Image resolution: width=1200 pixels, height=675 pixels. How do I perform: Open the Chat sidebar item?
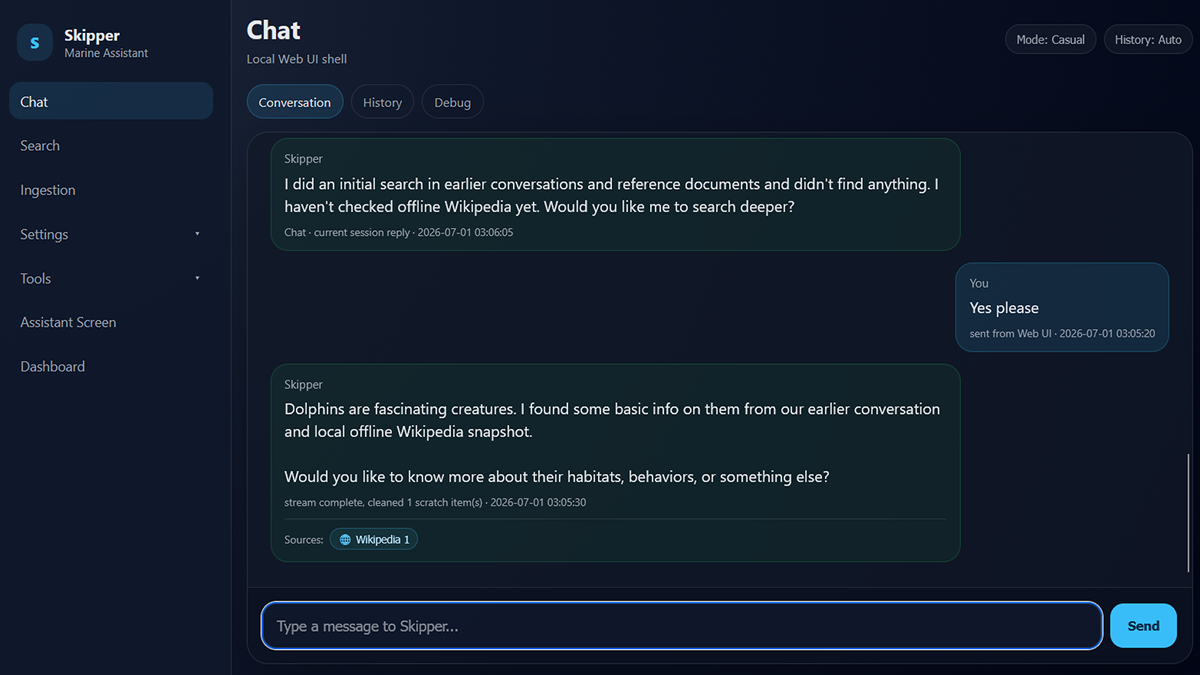111,101
